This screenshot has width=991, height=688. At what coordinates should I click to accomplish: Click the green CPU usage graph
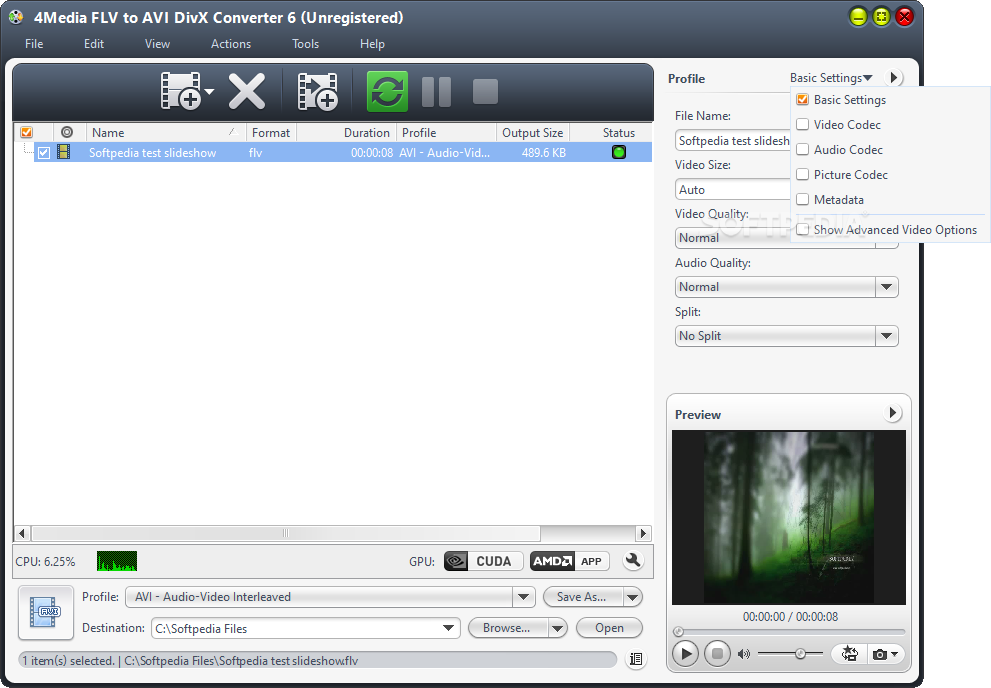click(x=117, y=561)
